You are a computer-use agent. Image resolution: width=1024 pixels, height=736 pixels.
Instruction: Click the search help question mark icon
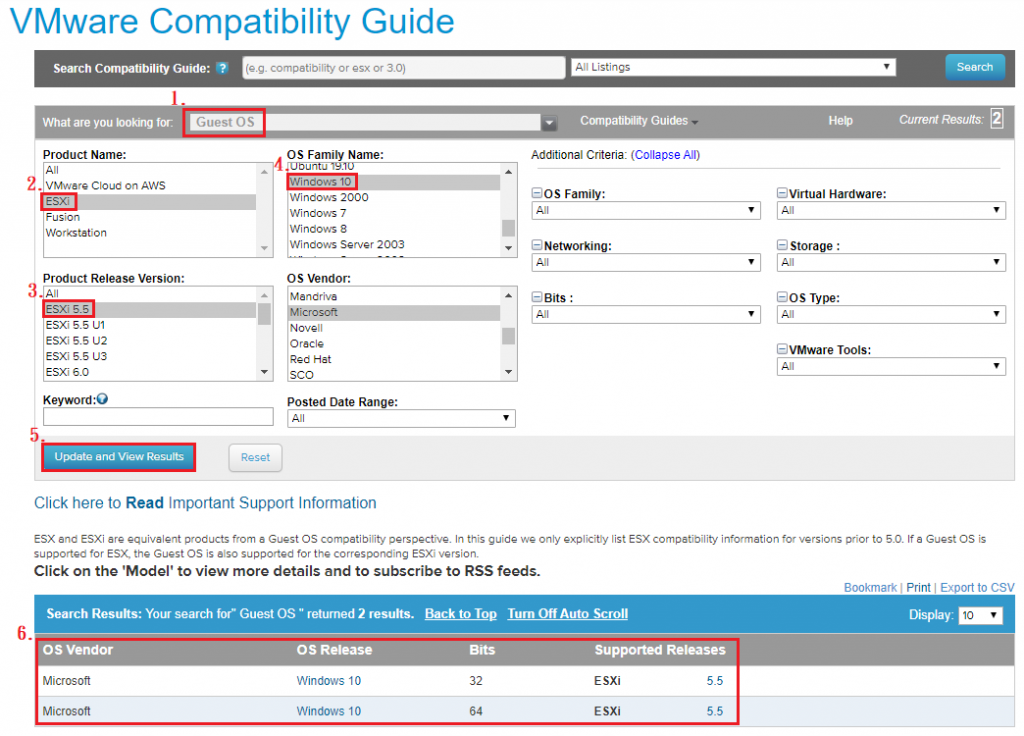[x=222, y=68]
